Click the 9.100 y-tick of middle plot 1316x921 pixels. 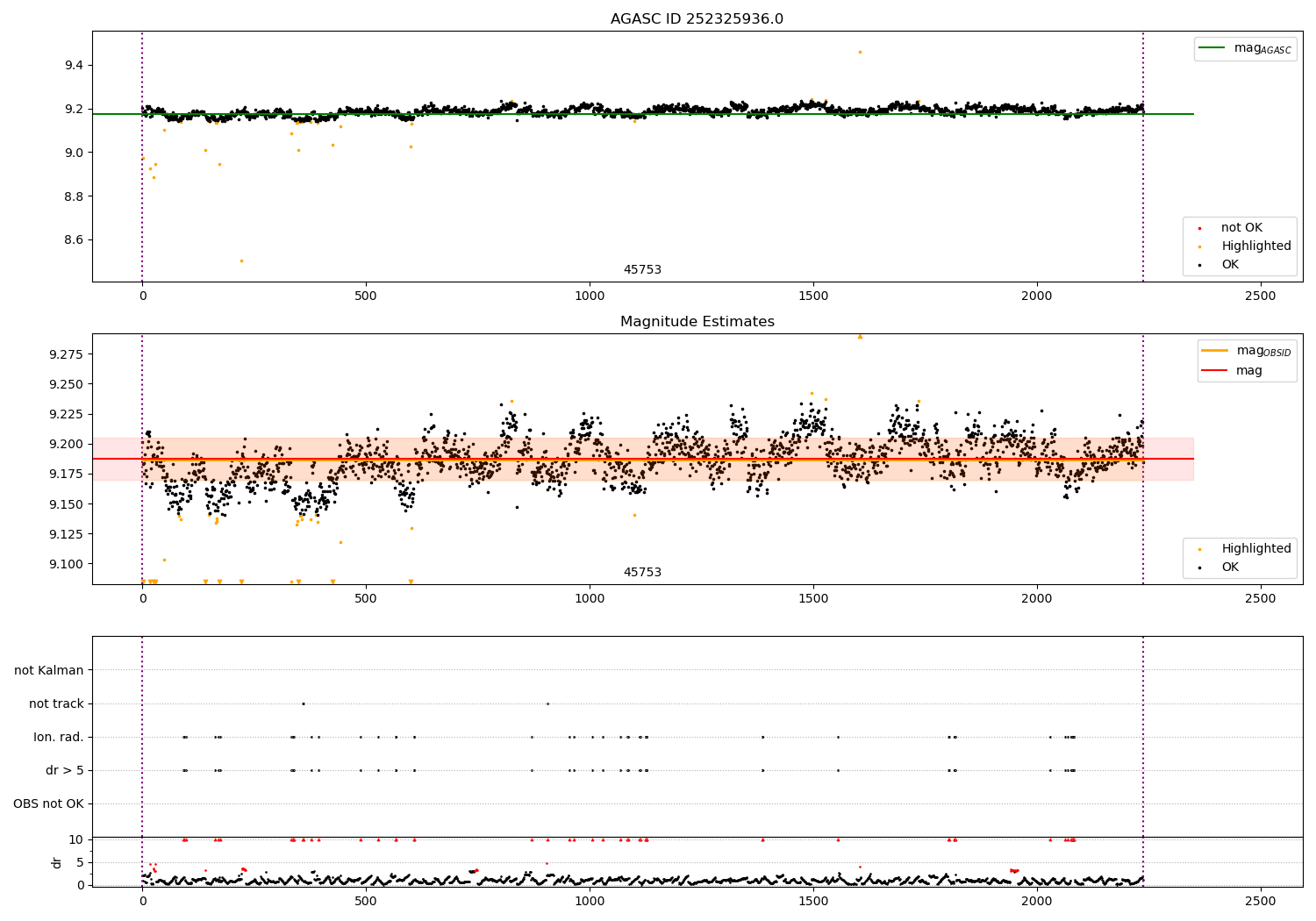tap(67, 564)
